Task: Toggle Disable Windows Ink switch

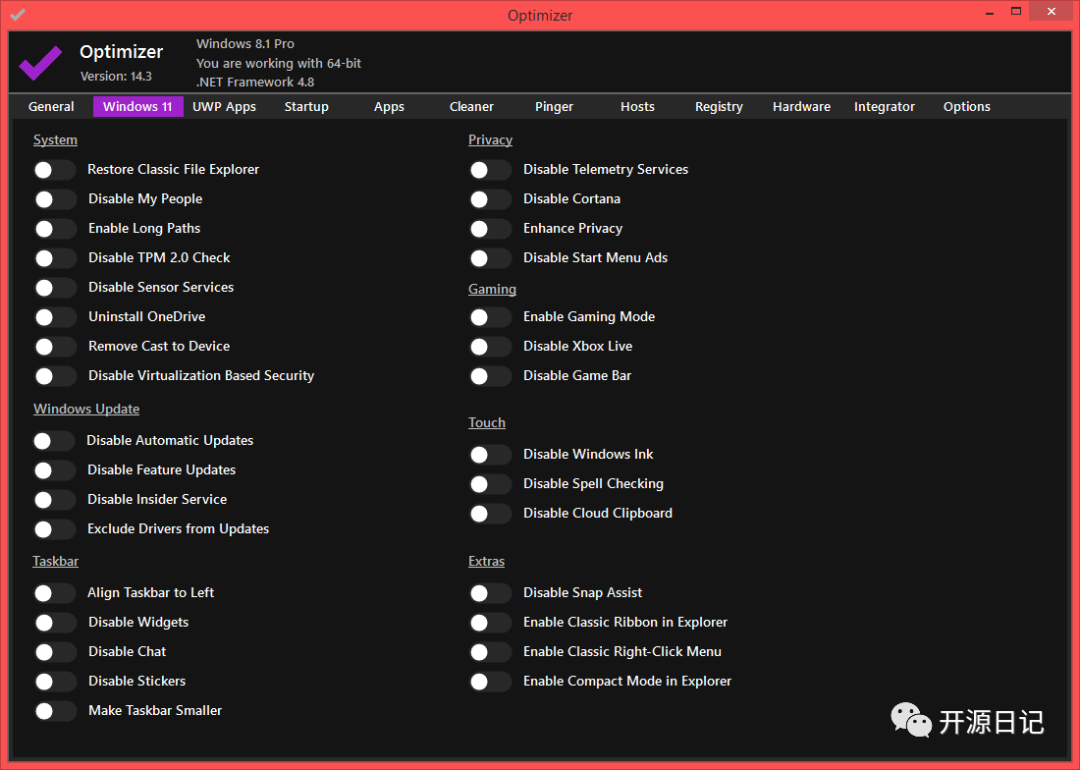Action: tap(490, 455)
